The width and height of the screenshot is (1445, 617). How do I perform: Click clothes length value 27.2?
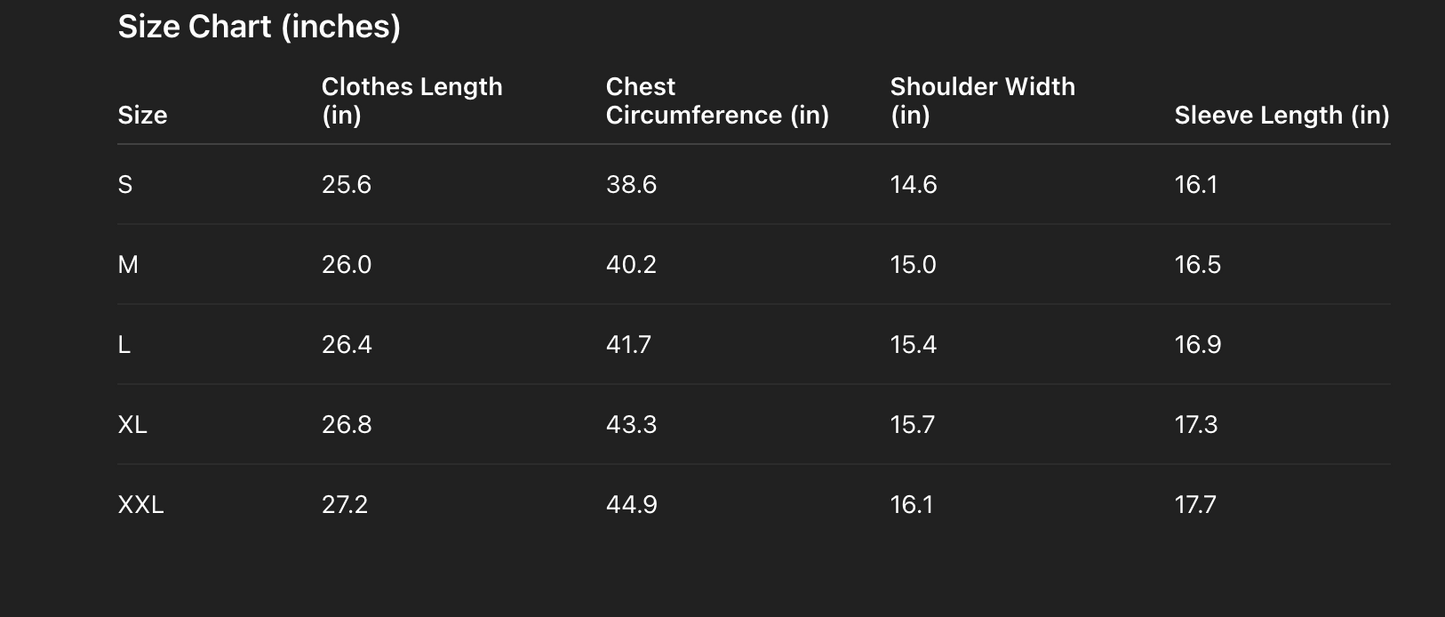click(x=344, y=505)
